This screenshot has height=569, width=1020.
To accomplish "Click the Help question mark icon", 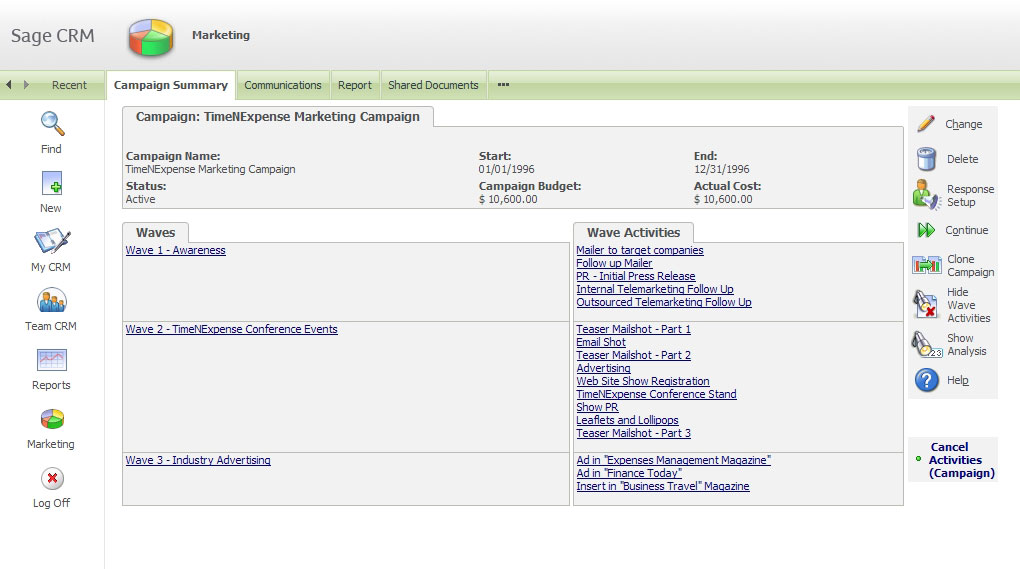I will [x=927, y=380].
